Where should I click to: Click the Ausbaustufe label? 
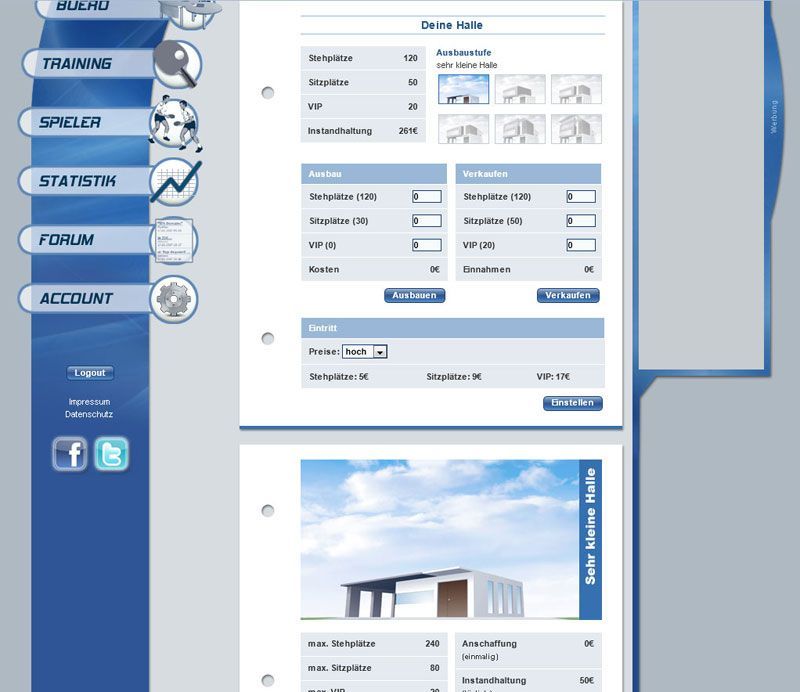[x=464, y=53]
